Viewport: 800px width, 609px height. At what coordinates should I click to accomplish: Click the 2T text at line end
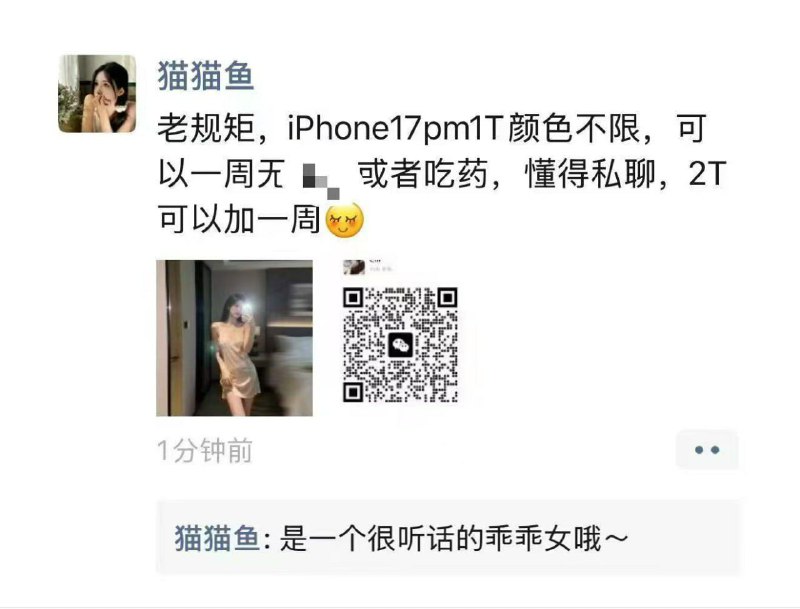[707, 174]
